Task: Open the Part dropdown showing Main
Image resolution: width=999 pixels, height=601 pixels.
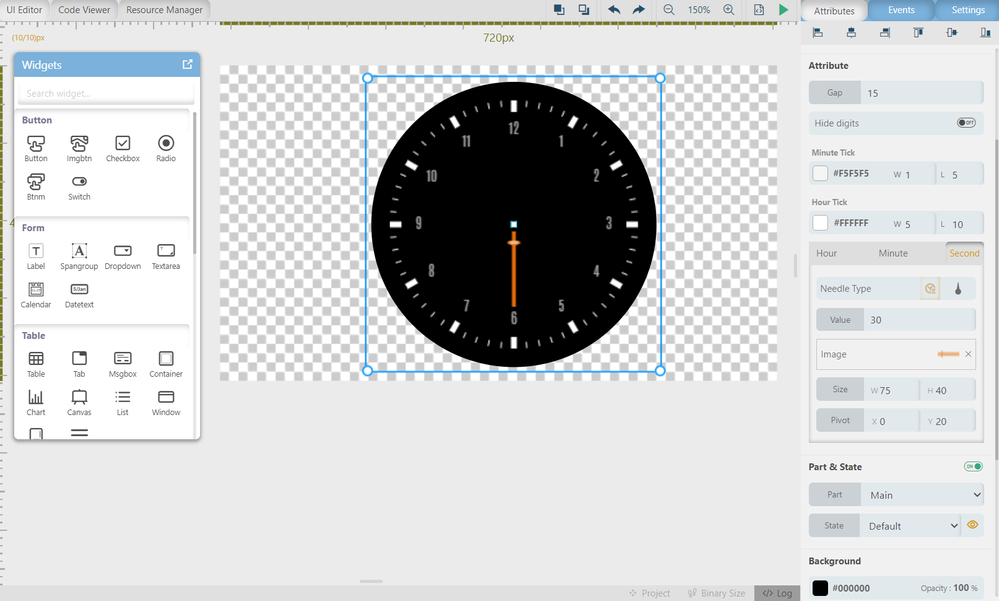Action: click(922, 495)
